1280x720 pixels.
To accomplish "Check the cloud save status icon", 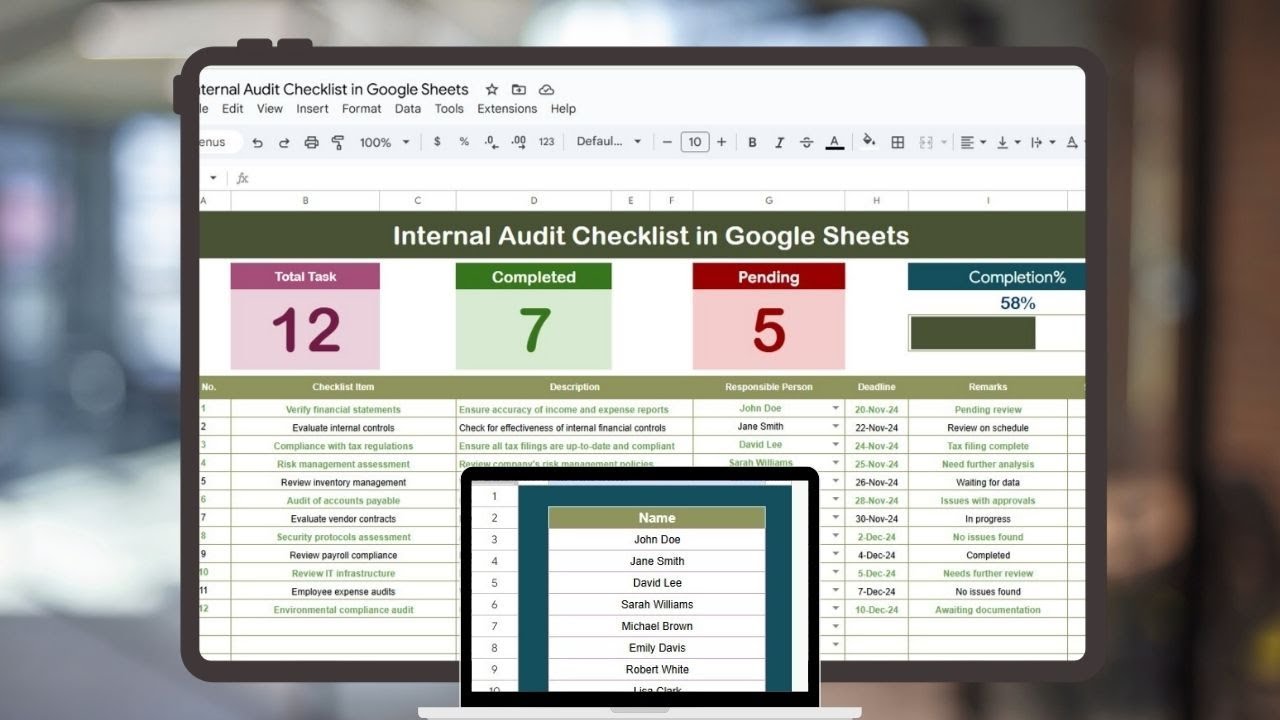I will [x=546, y=89].
